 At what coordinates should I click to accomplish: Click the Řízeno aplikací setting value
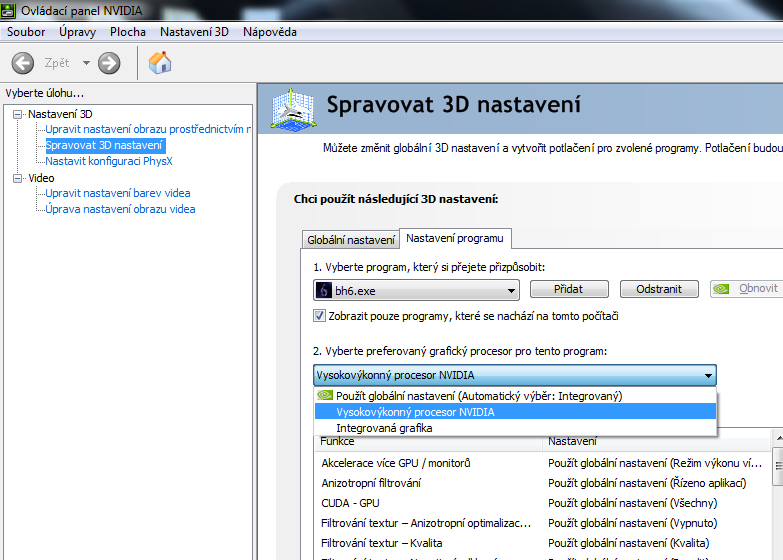[647, 483]
